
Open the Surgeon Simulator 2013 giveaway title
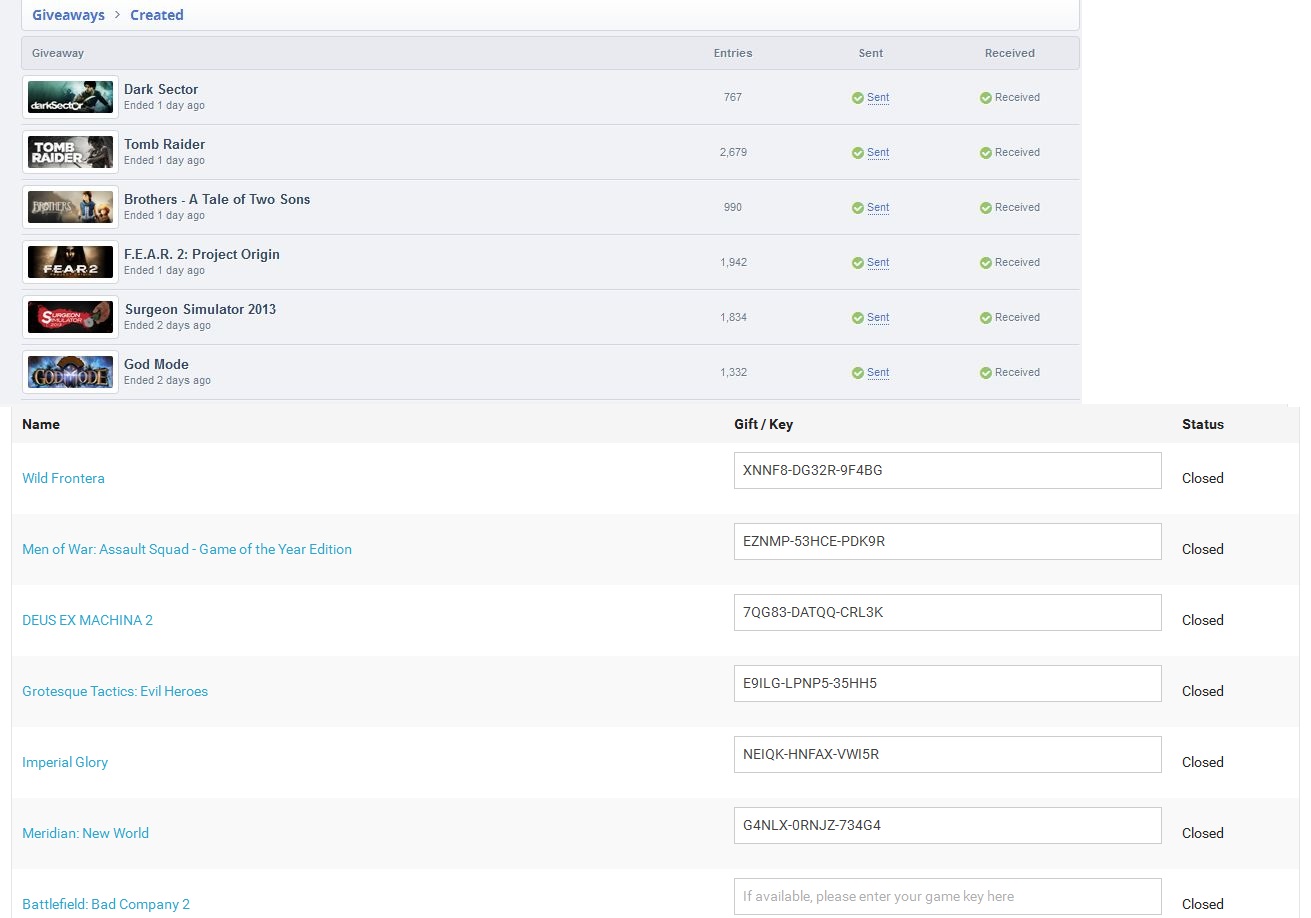pos(200,309)
